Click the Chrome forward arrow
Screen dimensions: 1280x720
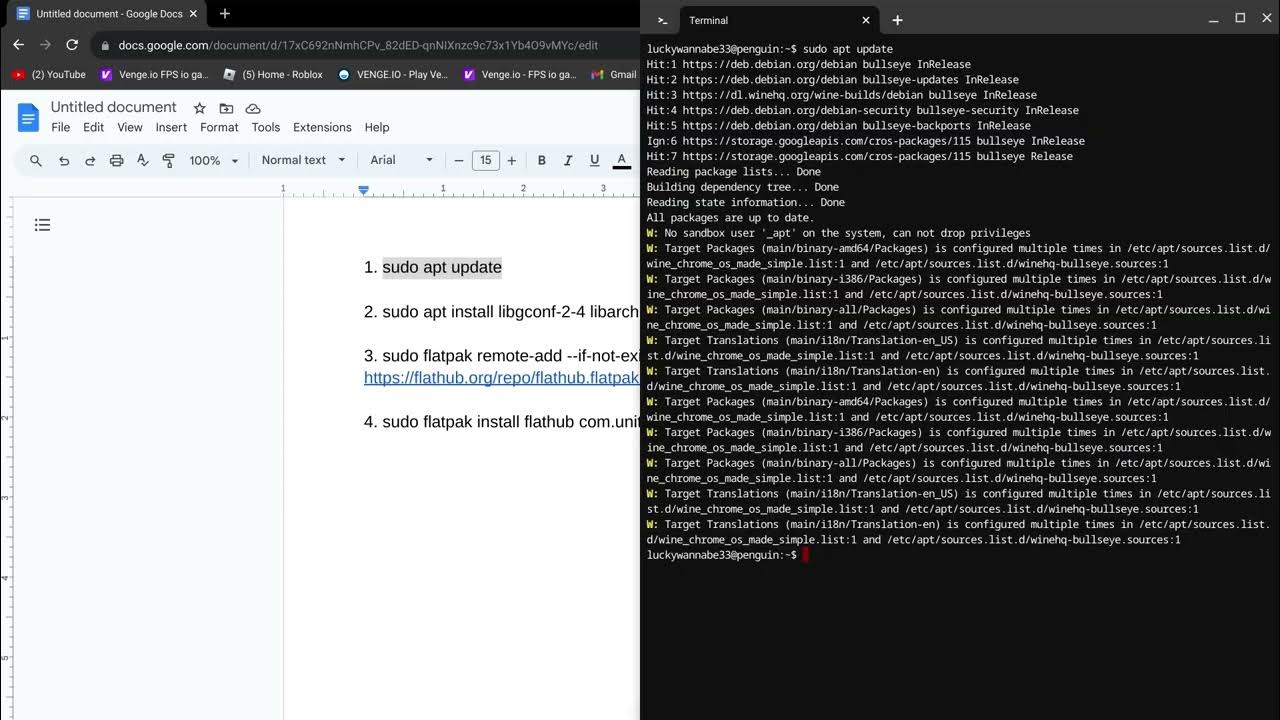tap(45, 45)
